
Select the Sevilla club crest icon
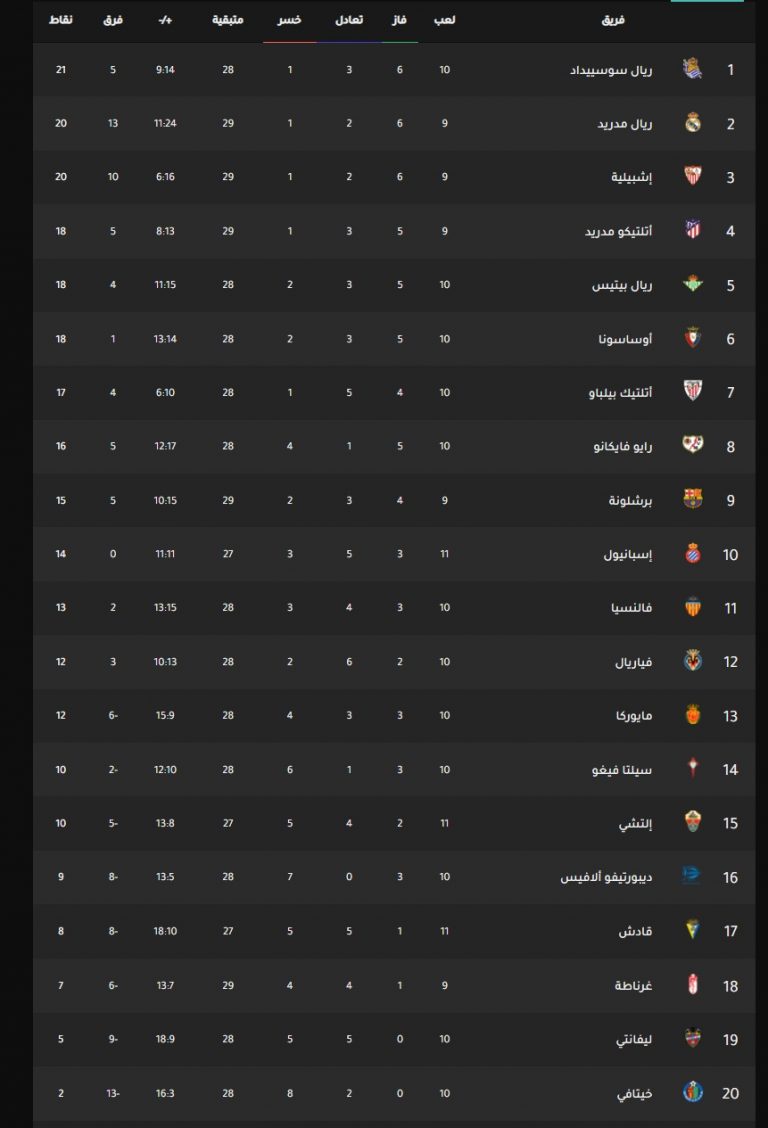[692, 176]
